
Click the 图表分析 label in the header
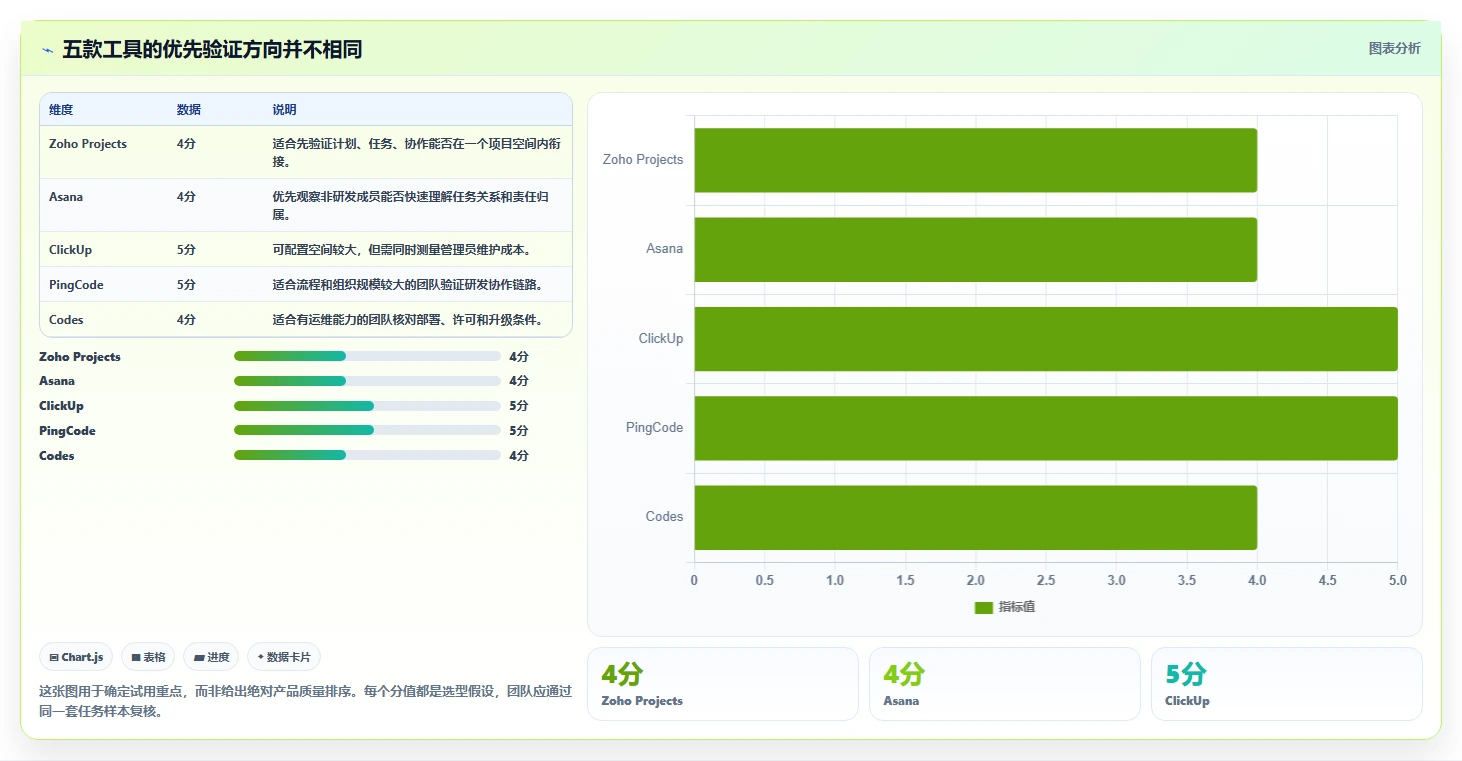1394,48
